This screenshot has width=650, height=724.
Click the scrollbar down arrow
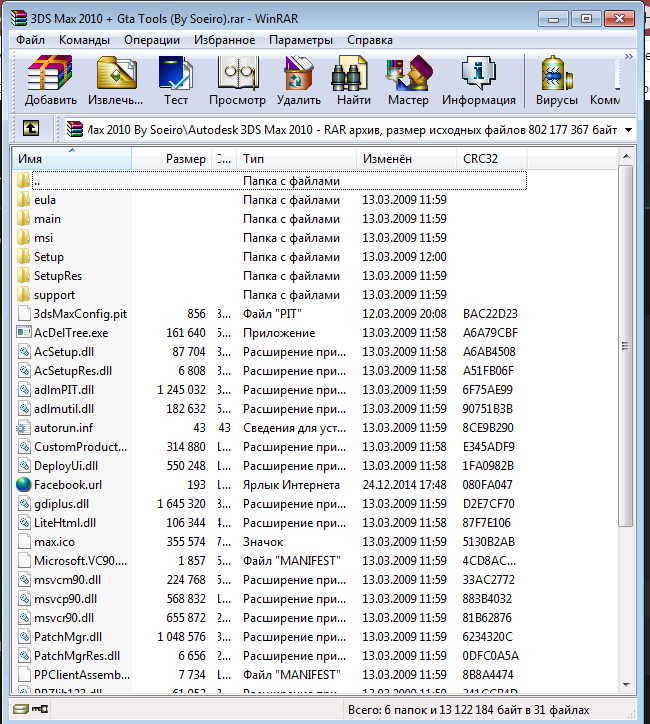coord(626,684)
